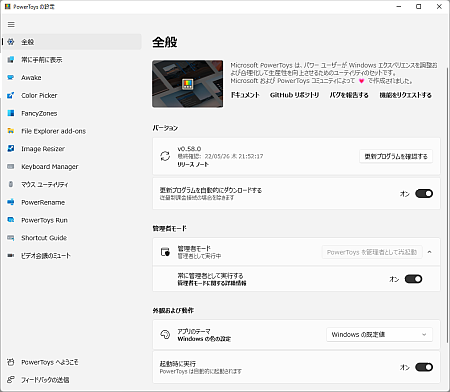This screenshot has width=450, height=392.
Task: Open FancyZones settings label
Action: (39, 113)
